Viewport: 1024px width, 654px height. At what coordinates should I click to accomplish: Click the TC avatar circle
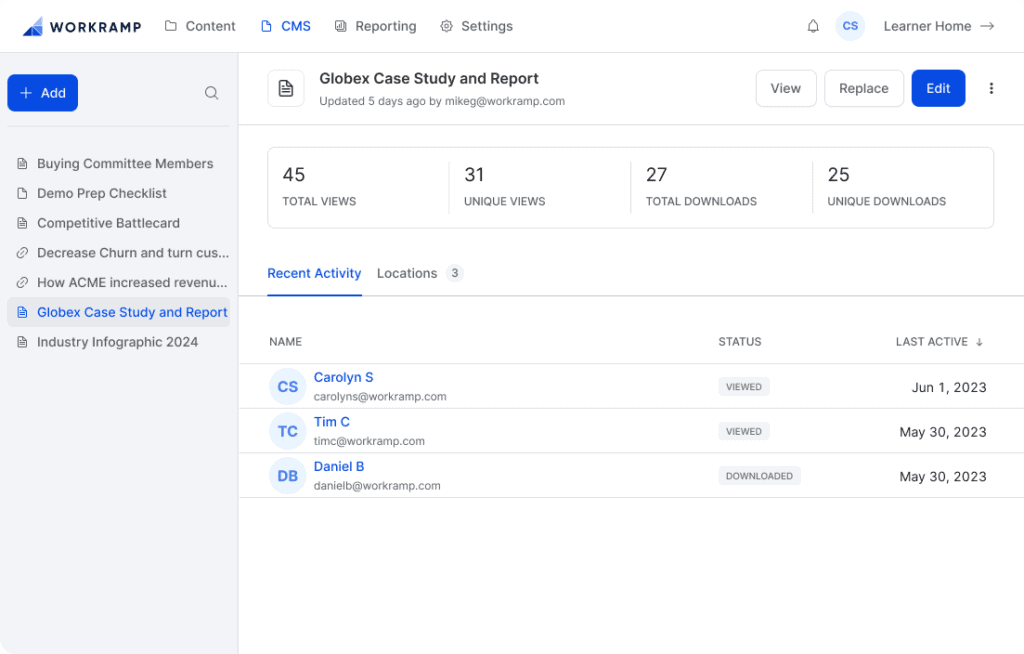pos(287,431)
